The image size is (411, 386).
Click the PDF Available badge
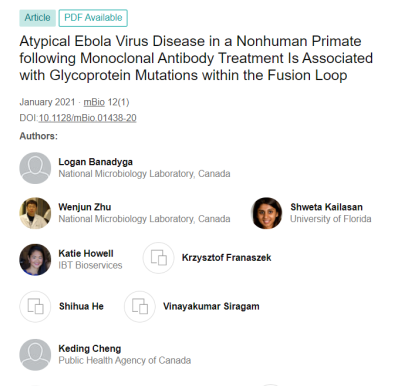tap(93, 18)
